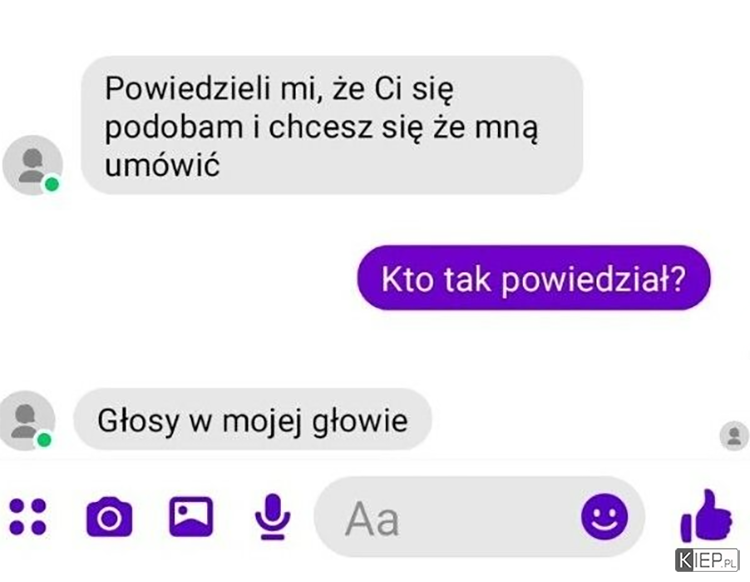Click the avatar next to 'Głosy w mojej głowie'
Image resolution: width=750 pixels, height=582 pixels.
26,421
